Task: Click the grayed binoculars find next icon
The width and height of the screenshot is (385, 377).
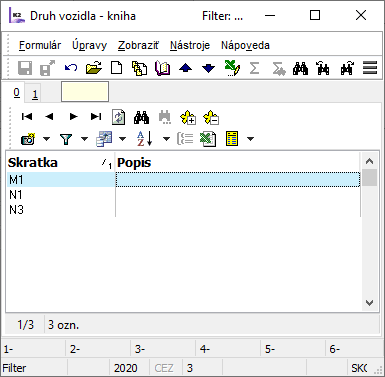Action: pyautogui.click(x=165, y=117)
